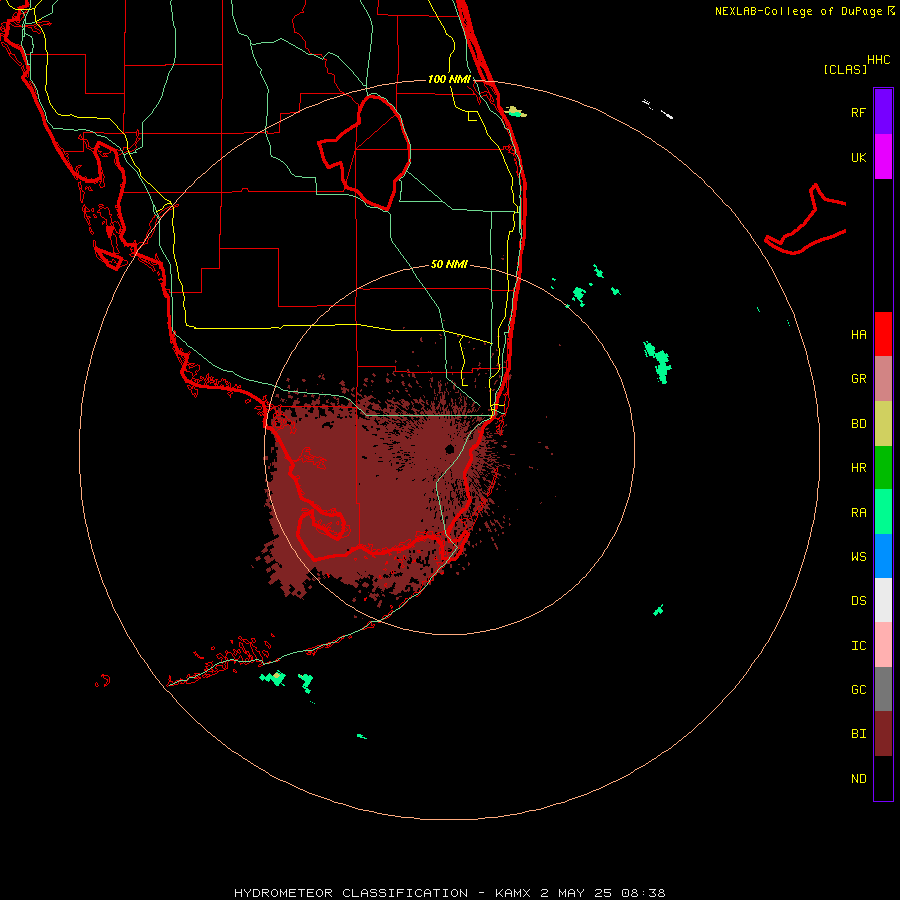The image size is (900, 900).
Task: Pick the dusty pink GR legend swatch
Action: point(883,379)
